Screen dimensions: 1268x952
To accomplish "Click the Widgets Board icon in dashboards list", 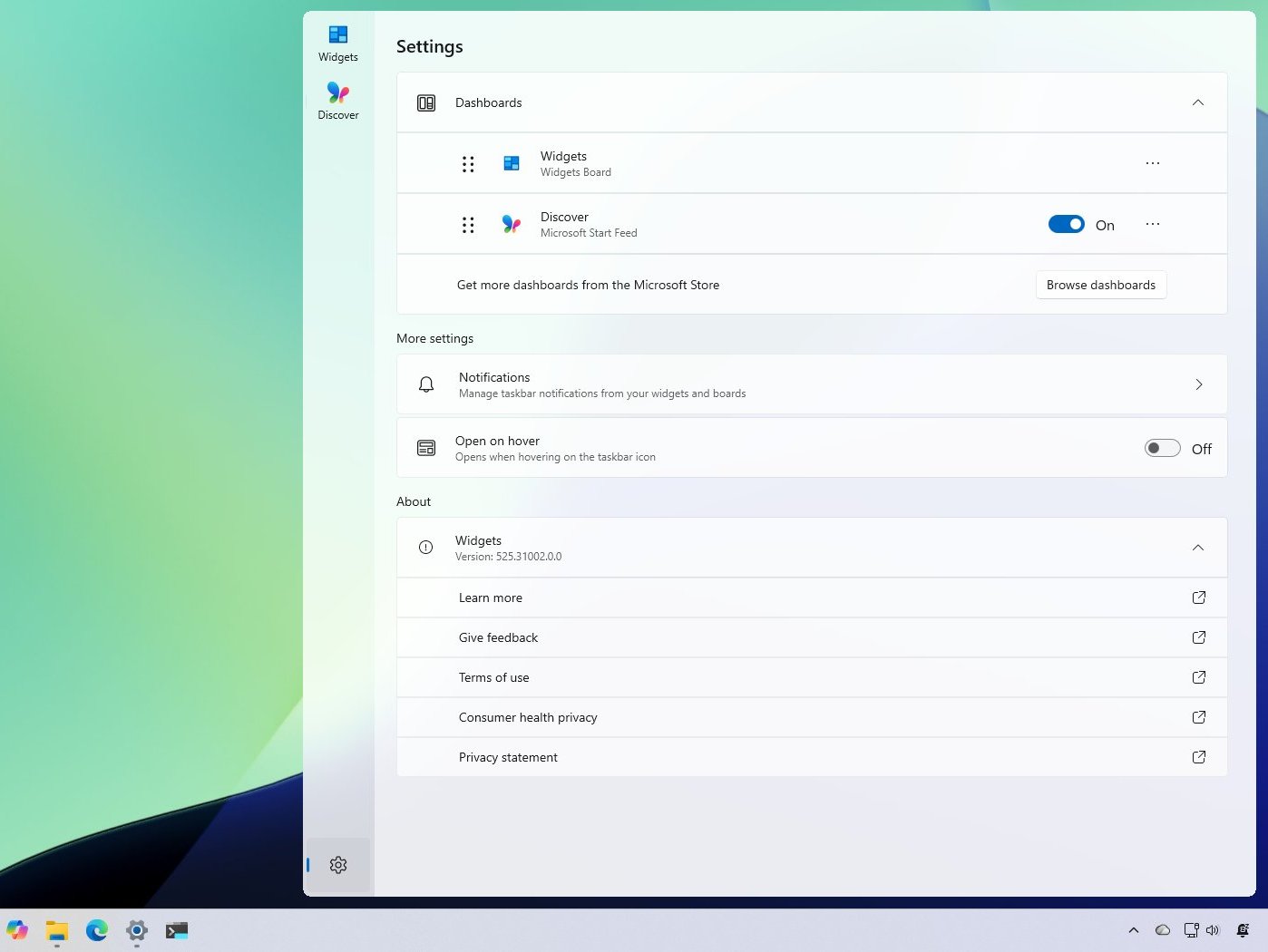I will [511, 163].
